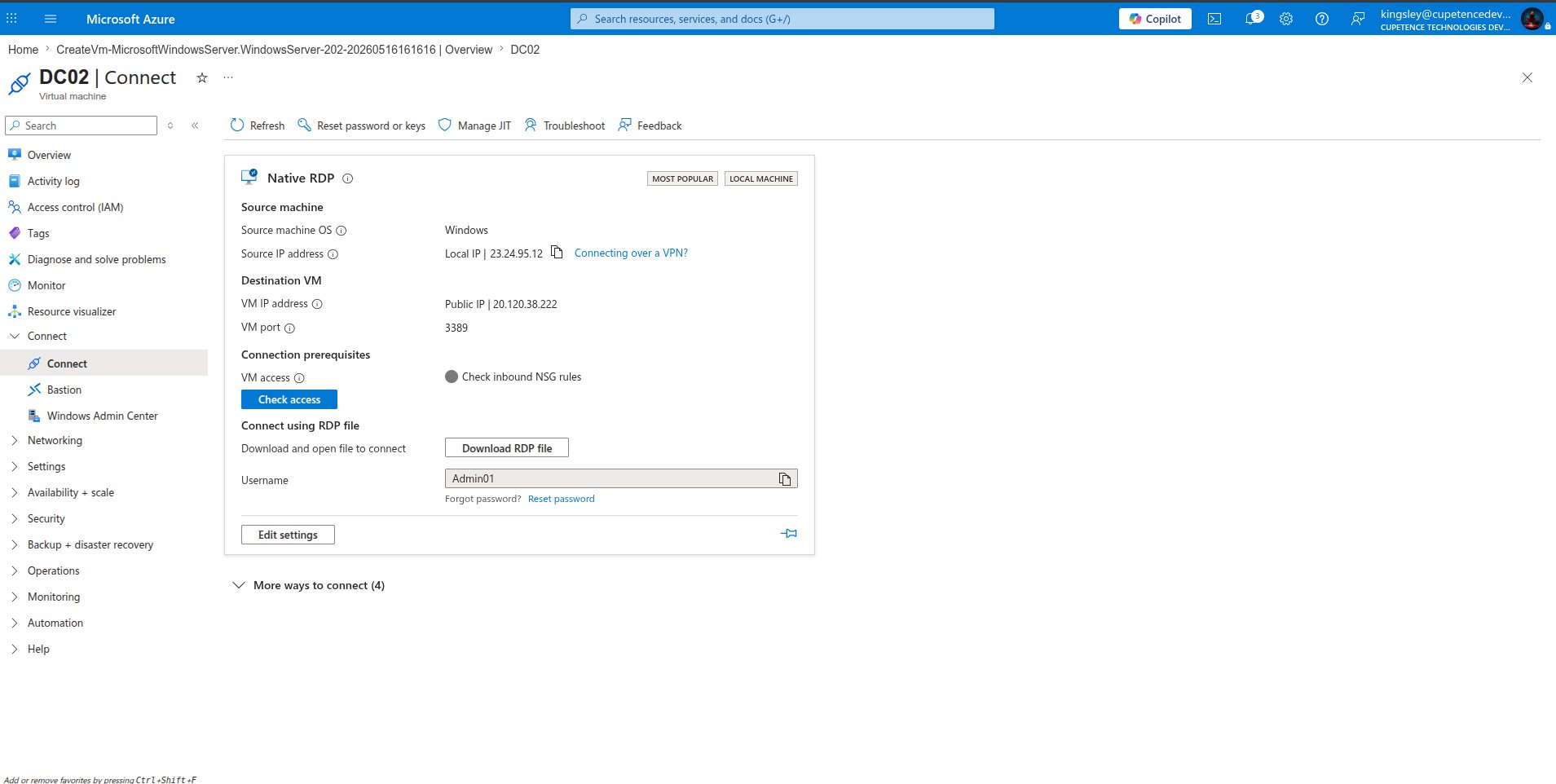Viewport: 1556px width, 784px height.
Task: Expand the Networking section
Action: click(15, 440)
